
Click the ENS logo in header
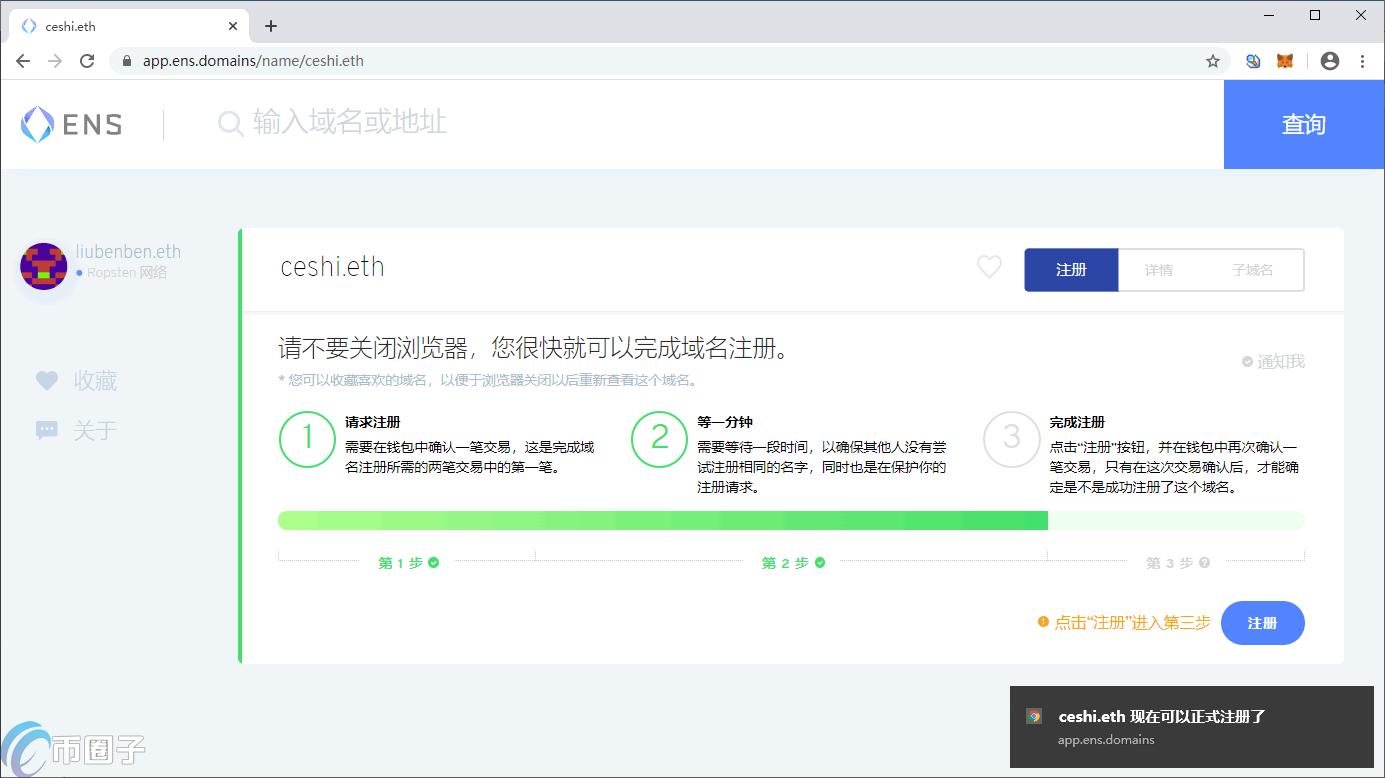click(71, 125)
